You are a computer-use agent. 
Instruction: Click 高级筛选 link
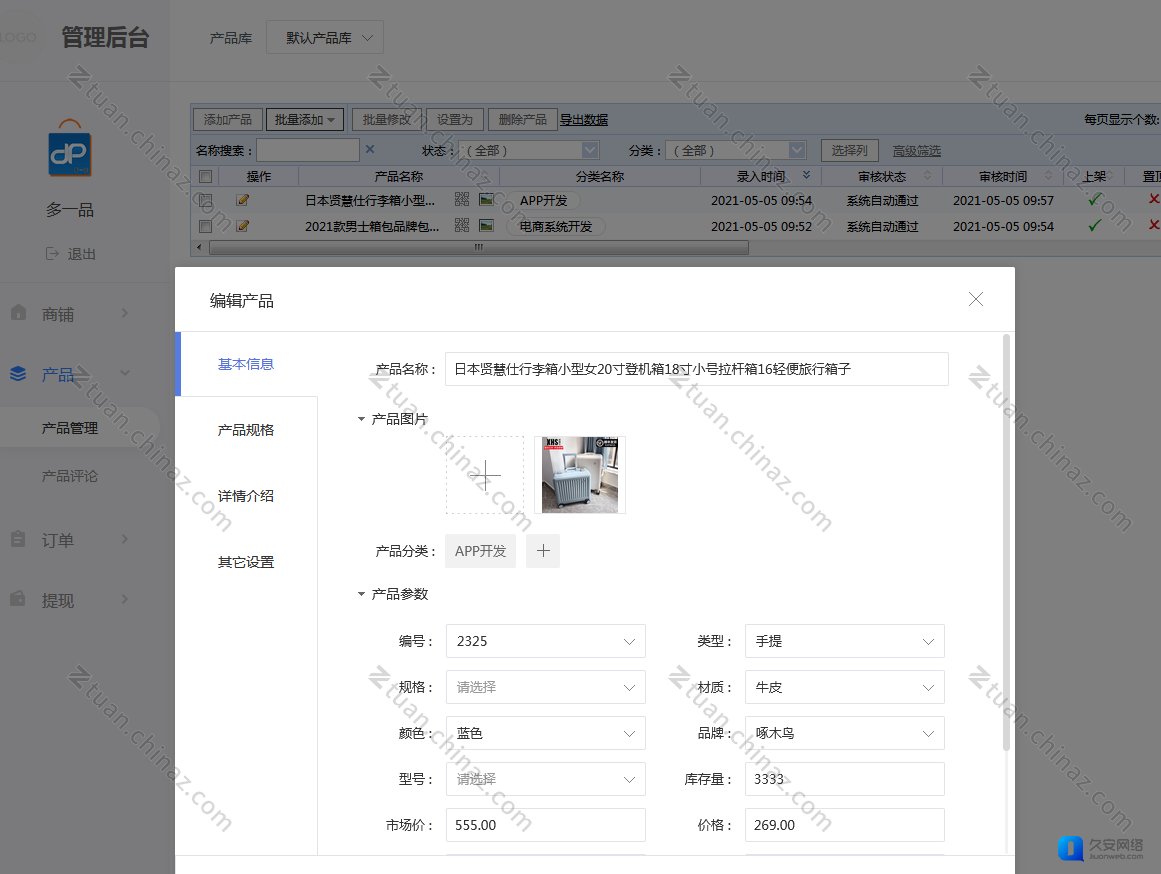[x=917, y=151]
